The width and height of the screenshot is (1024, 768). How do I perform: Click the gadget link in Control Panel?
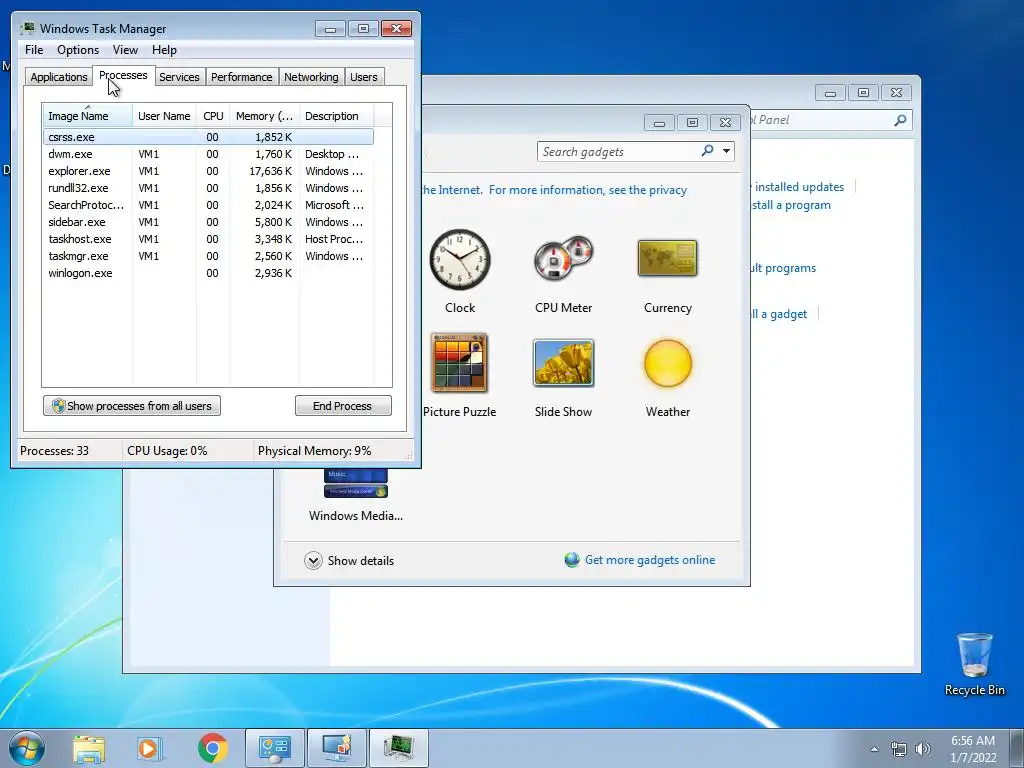click(778, 313)
